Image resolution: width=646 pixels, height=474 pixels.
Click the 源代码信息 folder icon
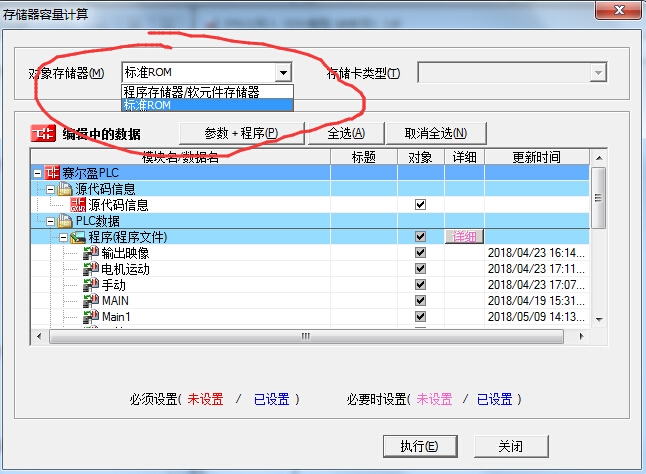tap(65, 189)
